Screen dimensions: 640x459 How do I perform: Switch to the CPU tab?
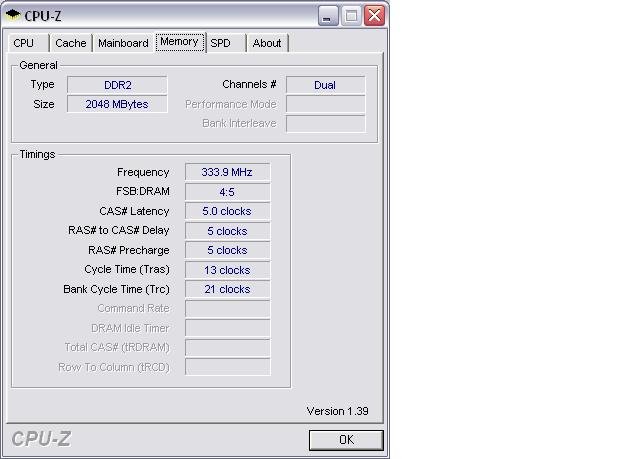tap(24, 43)
